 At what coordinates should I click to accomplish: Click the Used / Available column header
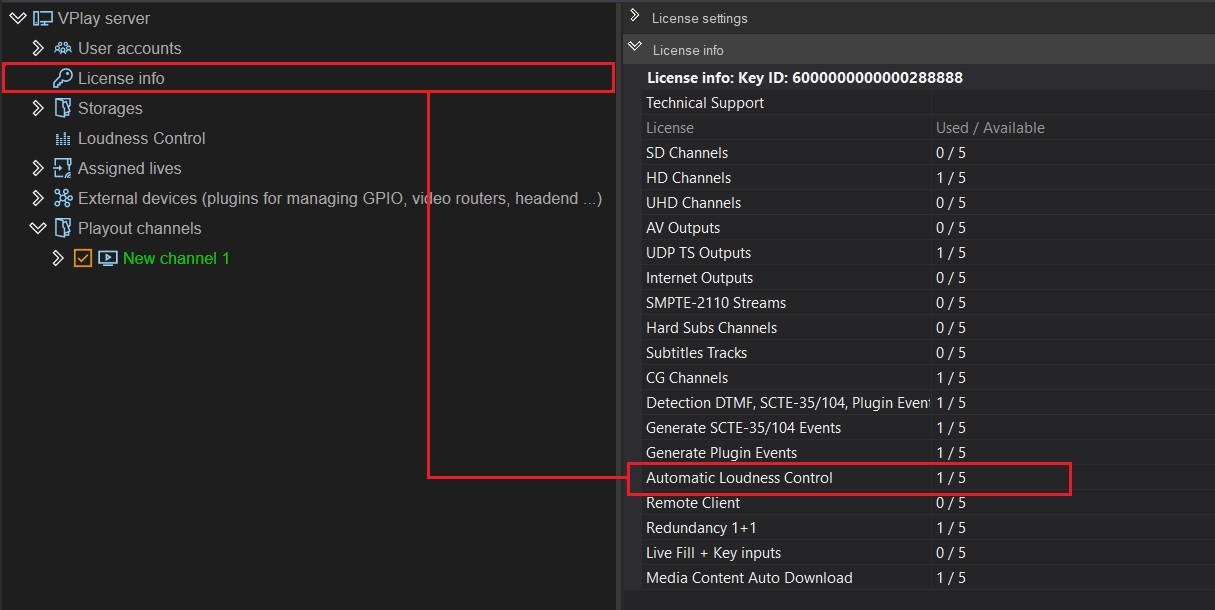pyautogui.click(x=990, y=128)
